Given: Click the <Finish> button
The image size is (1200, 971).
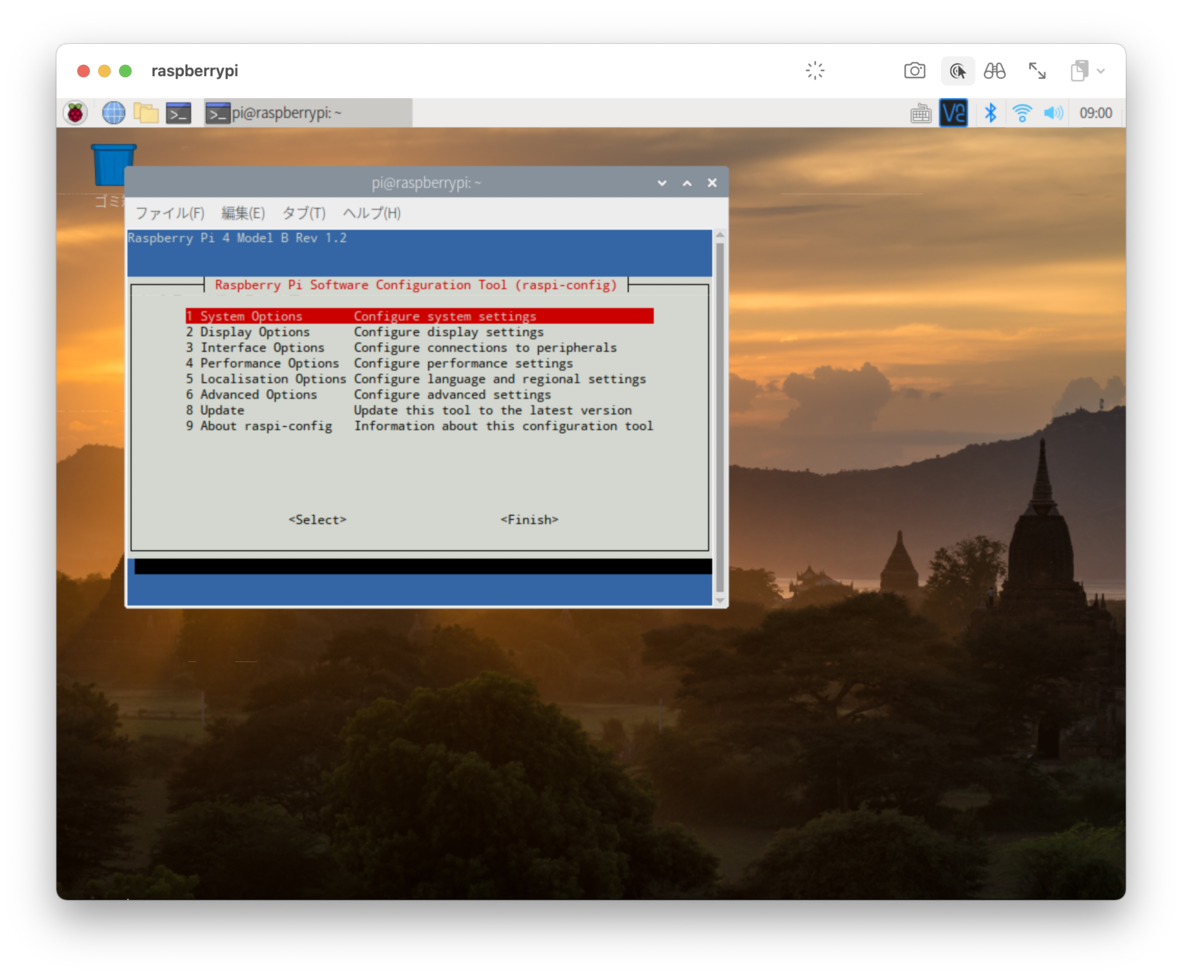Looking at the screenshot, I should pos(529,520).
